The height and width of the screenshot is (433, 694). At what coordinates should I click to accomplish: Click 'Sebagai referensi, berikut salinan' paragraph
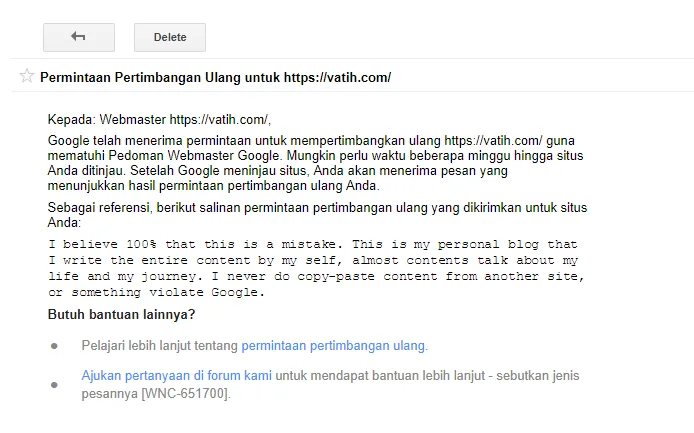click(x=317, y=215)
